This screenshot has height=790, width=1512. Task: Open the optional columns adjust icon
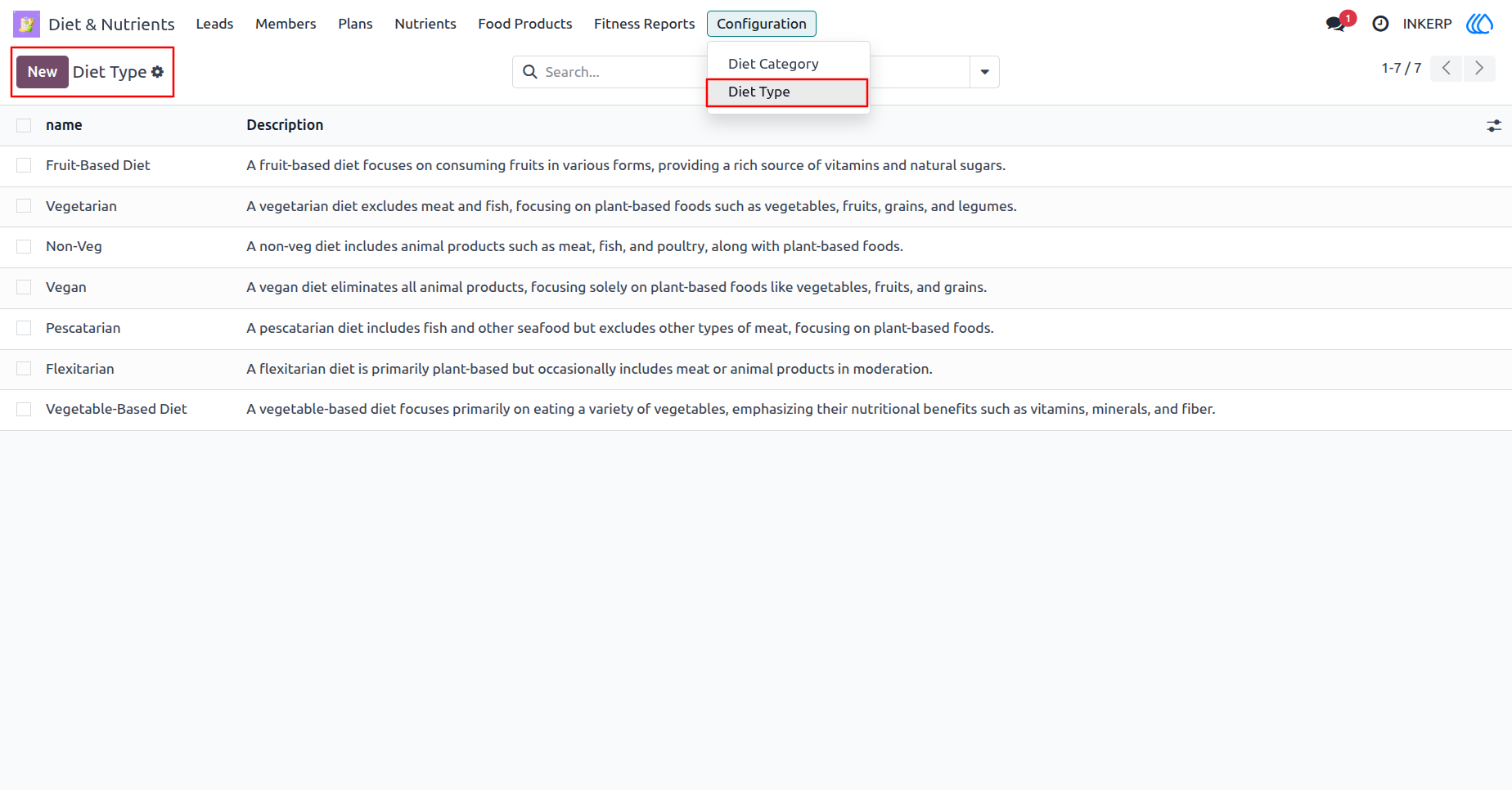pos(1494,125)
